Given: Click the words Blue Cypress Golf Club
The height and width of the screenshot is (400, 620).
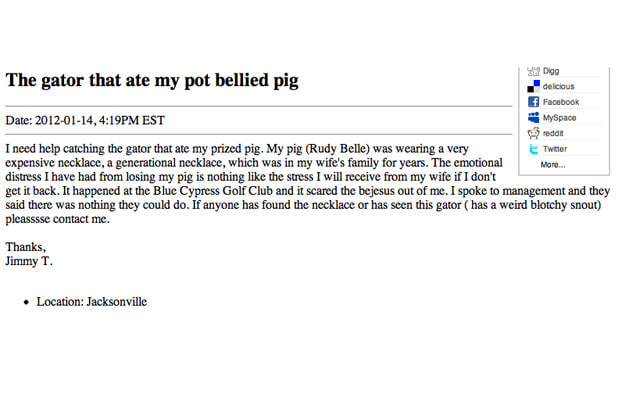Looking at the screenshot, I should coord(213,191).
